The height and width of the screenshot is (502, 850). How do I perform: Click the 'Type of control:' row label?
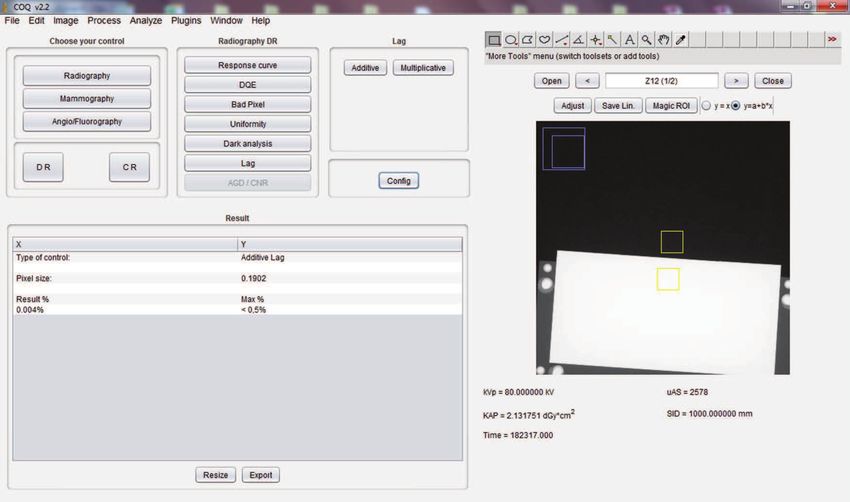[43, 258]
